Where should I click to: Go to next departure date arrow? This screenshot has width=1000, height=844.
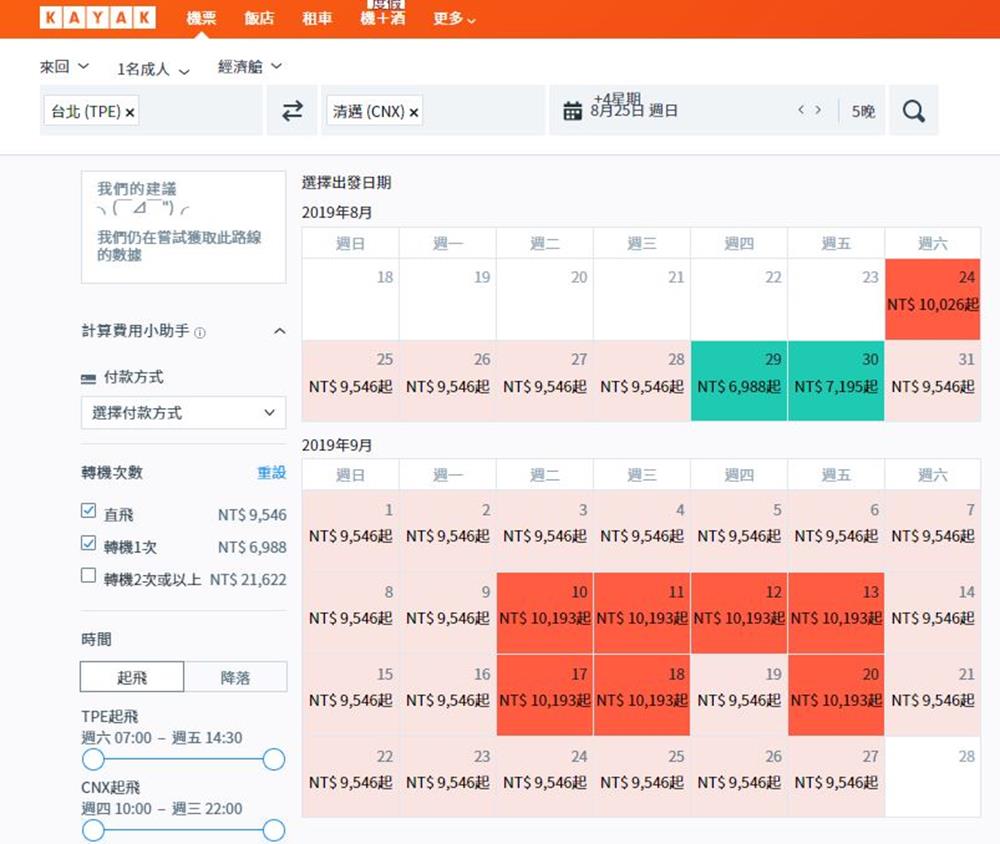pyautogui.click(x=818, y=110)
